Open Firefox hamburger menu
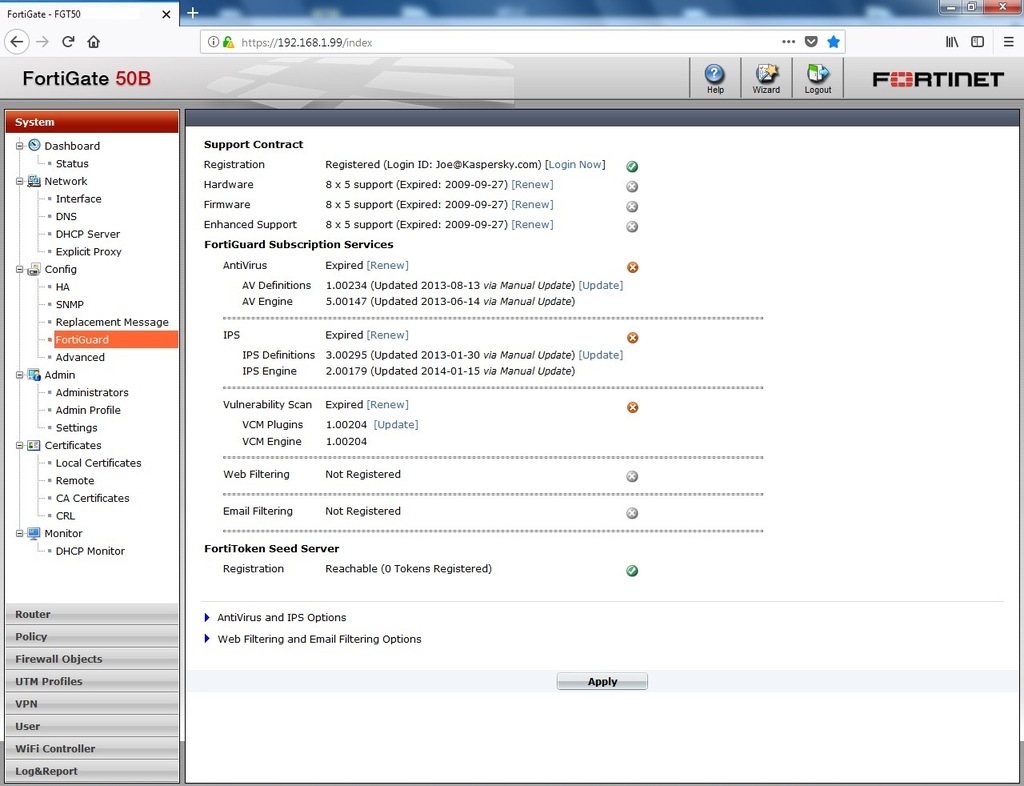1024x786 pixels. [1008, 42]
